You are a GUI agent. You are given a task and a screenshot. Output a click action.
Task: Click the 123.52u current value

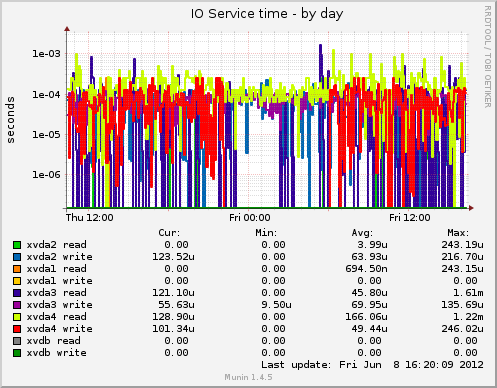173,257
